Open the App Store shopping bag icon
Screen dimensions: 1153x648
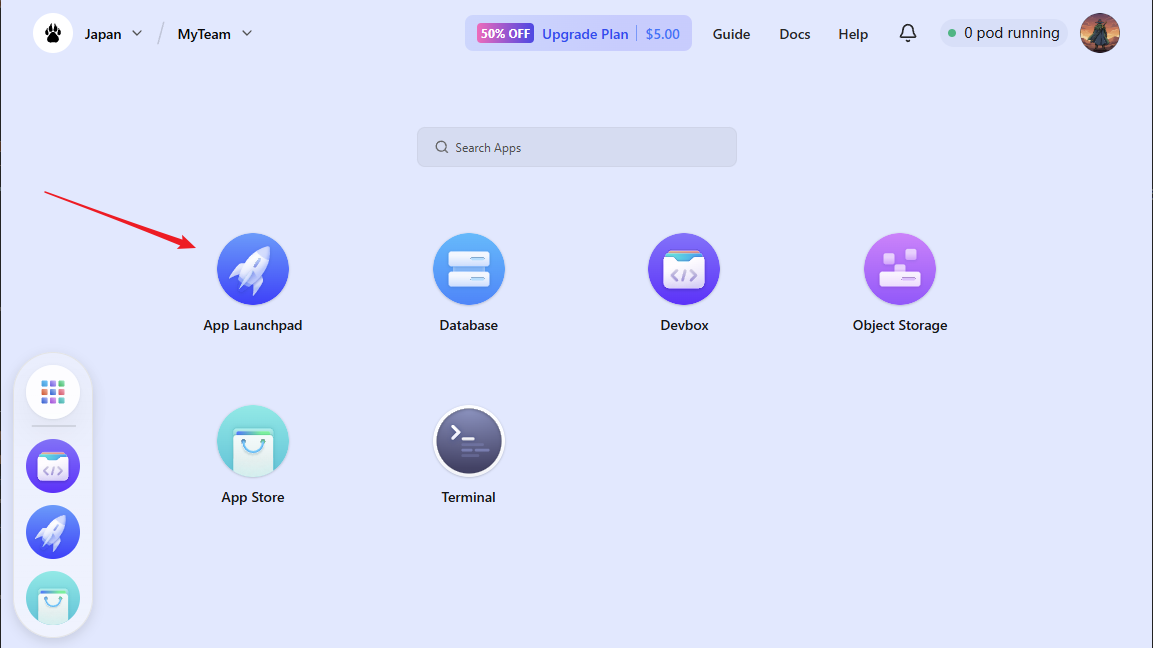(x=253, y=441)
